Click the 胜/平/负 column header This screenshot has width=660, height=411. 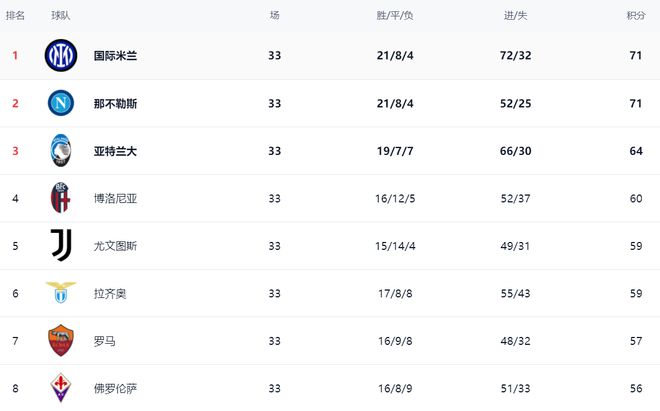(x=395, y=15)
